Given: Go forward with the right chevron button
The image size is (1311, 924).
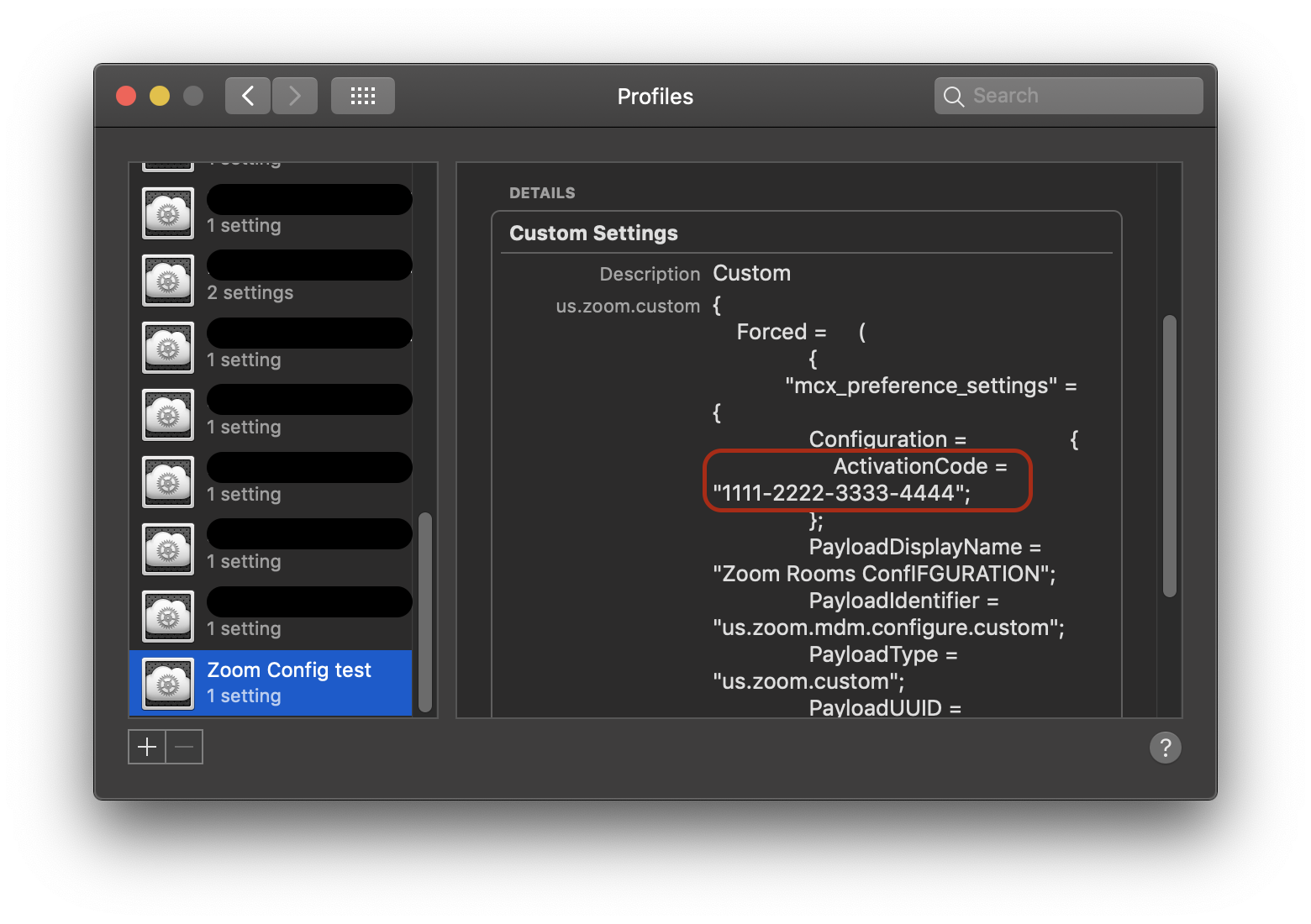Looking at the screenshot, I should tap(295, 96).
